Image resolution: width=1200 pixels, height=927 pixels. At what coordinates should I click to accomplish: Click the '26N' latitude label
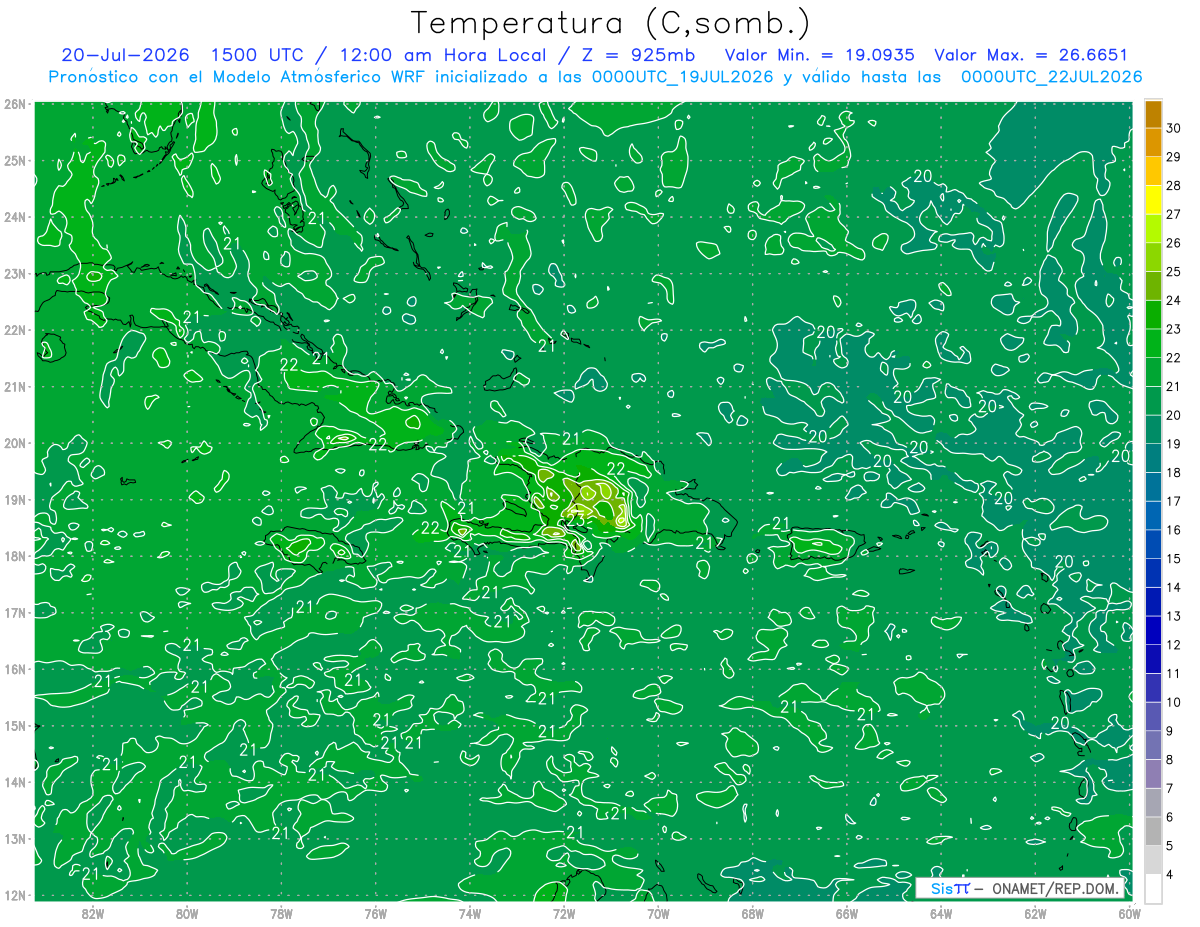pyautogui.click(x=15, y=104)
